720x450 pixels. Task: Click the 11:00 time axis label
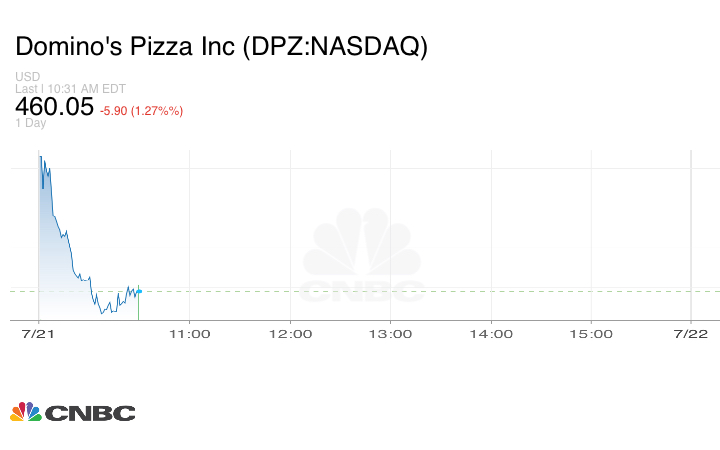pos(189,334)
